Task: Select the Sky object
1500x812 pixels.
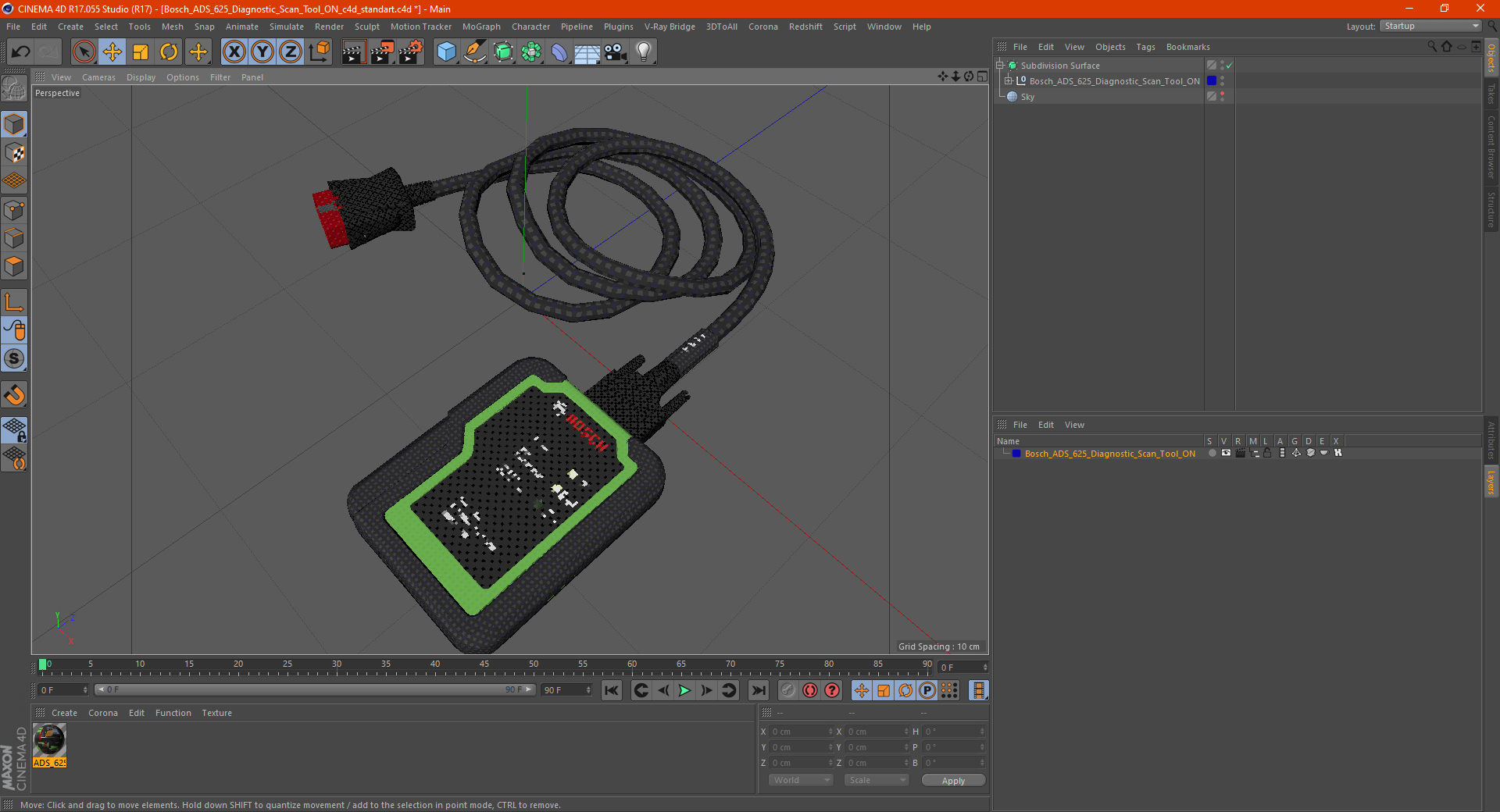Action: (1027, 97)
